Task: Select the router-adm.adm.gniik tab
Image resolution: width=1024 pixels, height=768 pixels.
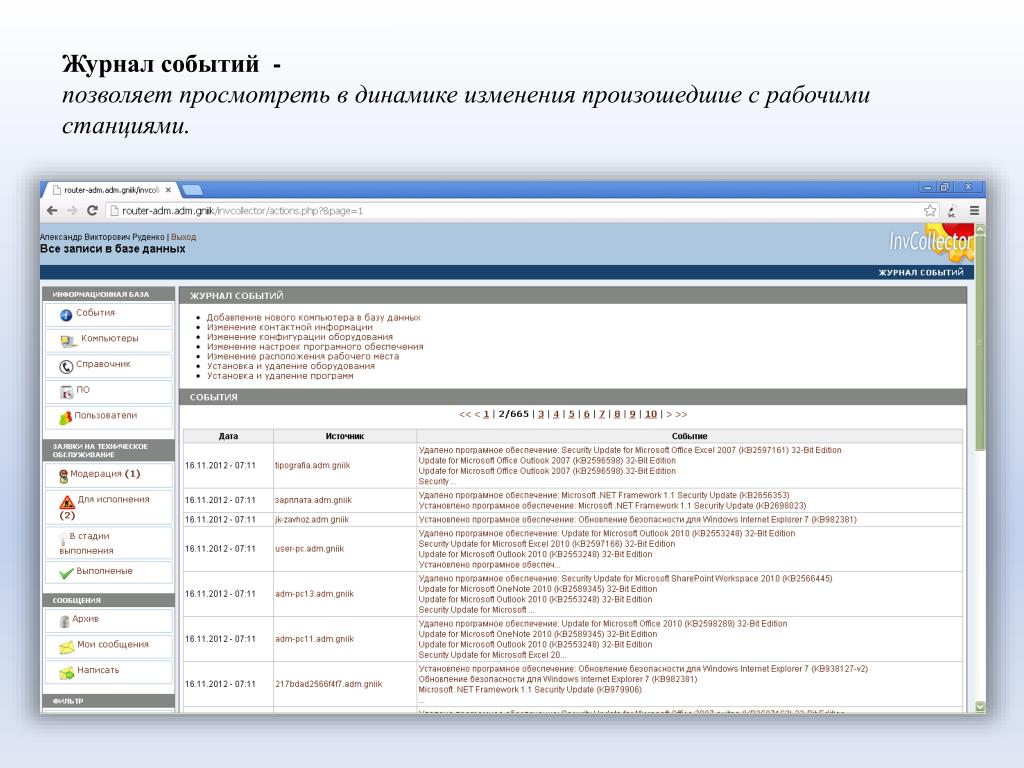Action: click(x=111, y=190)
